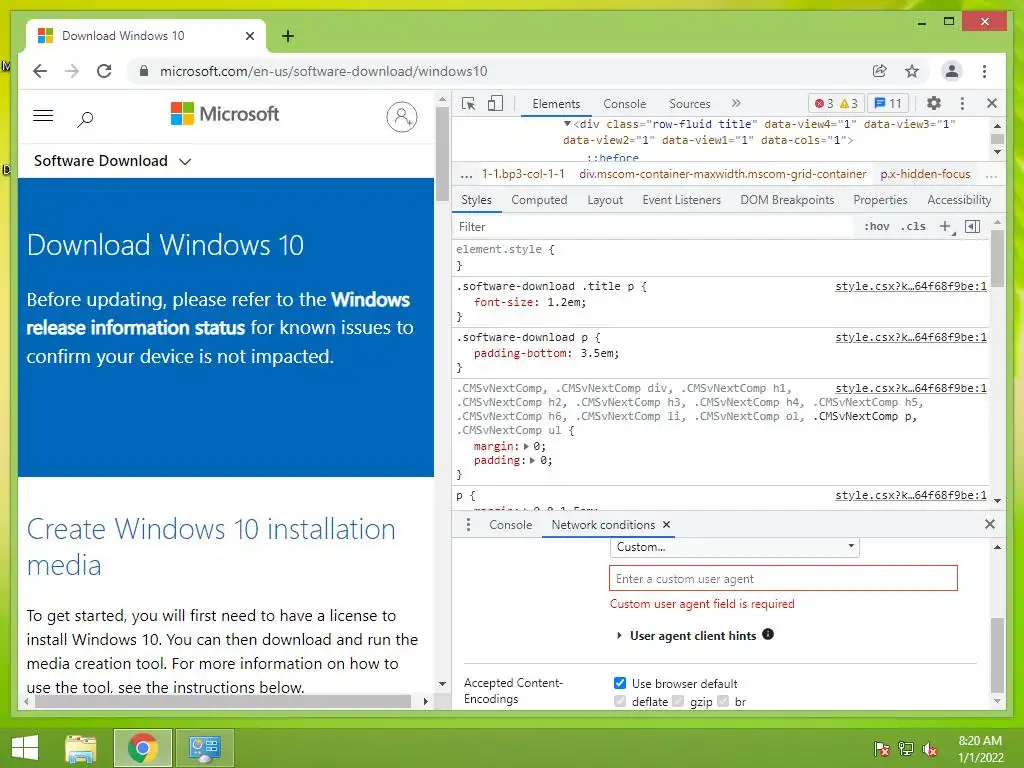
Task: Reload the Microsoft page
Action: pyautogui.click(x=104, y=71)
